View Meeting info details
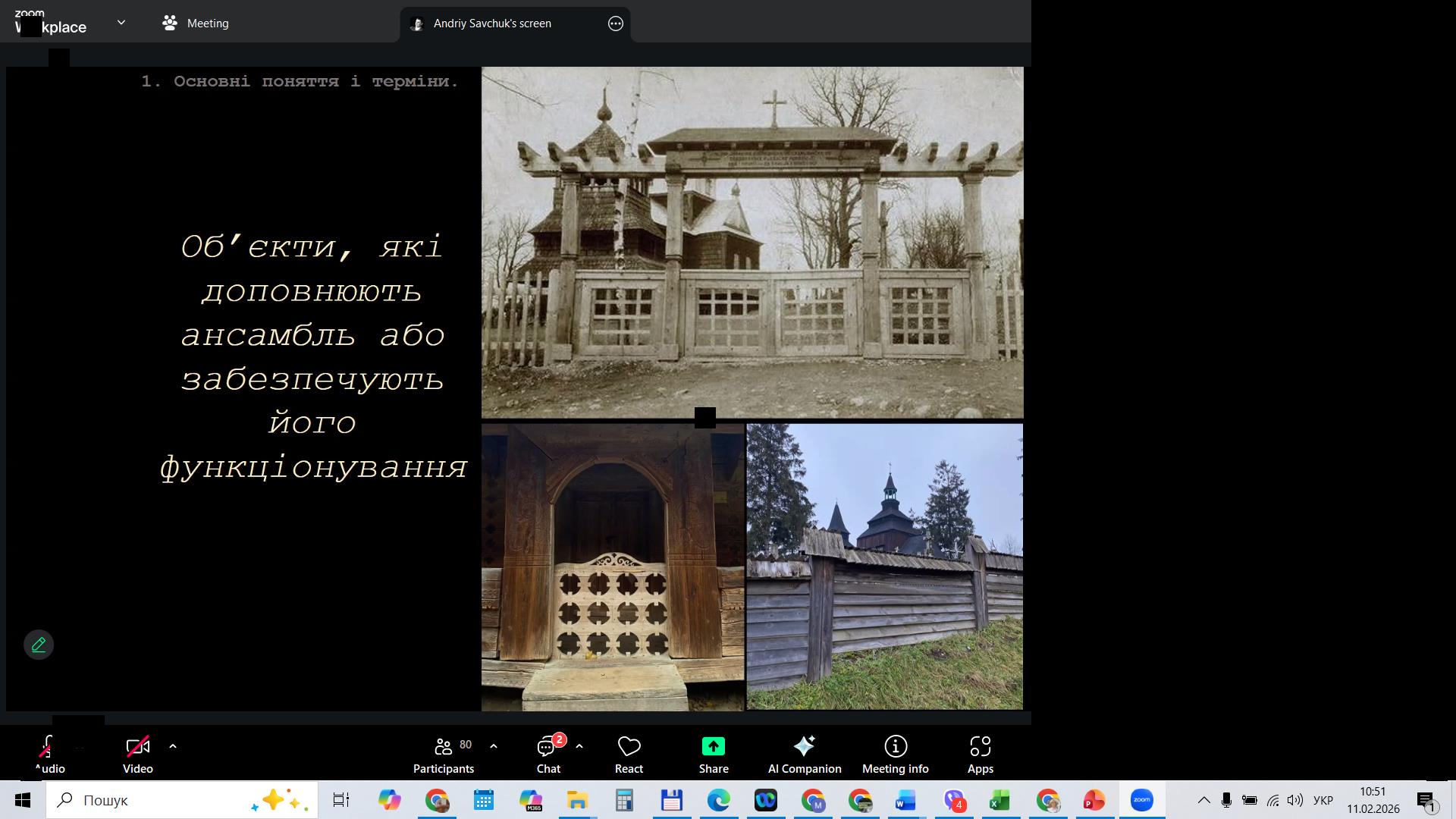The width and height of the screenshot is (1456, 819). click(895, 752)
